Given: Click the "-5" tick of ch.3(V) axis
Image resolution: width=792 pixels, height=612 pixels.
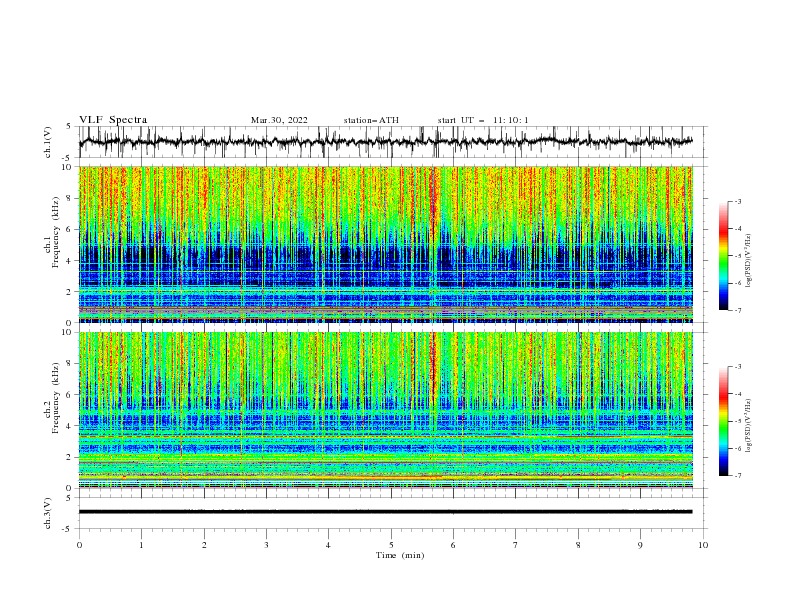Looking at the screenshot, I should 68,529.
